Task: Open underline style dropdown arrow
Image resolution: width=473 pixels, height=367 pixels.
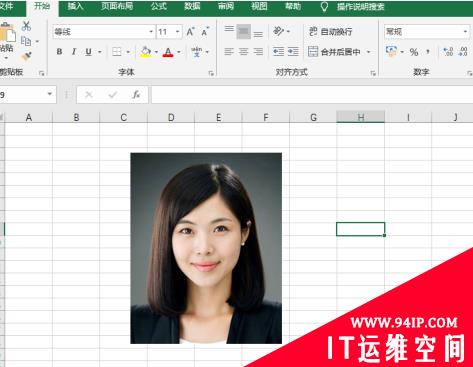Action: [100, 52]
